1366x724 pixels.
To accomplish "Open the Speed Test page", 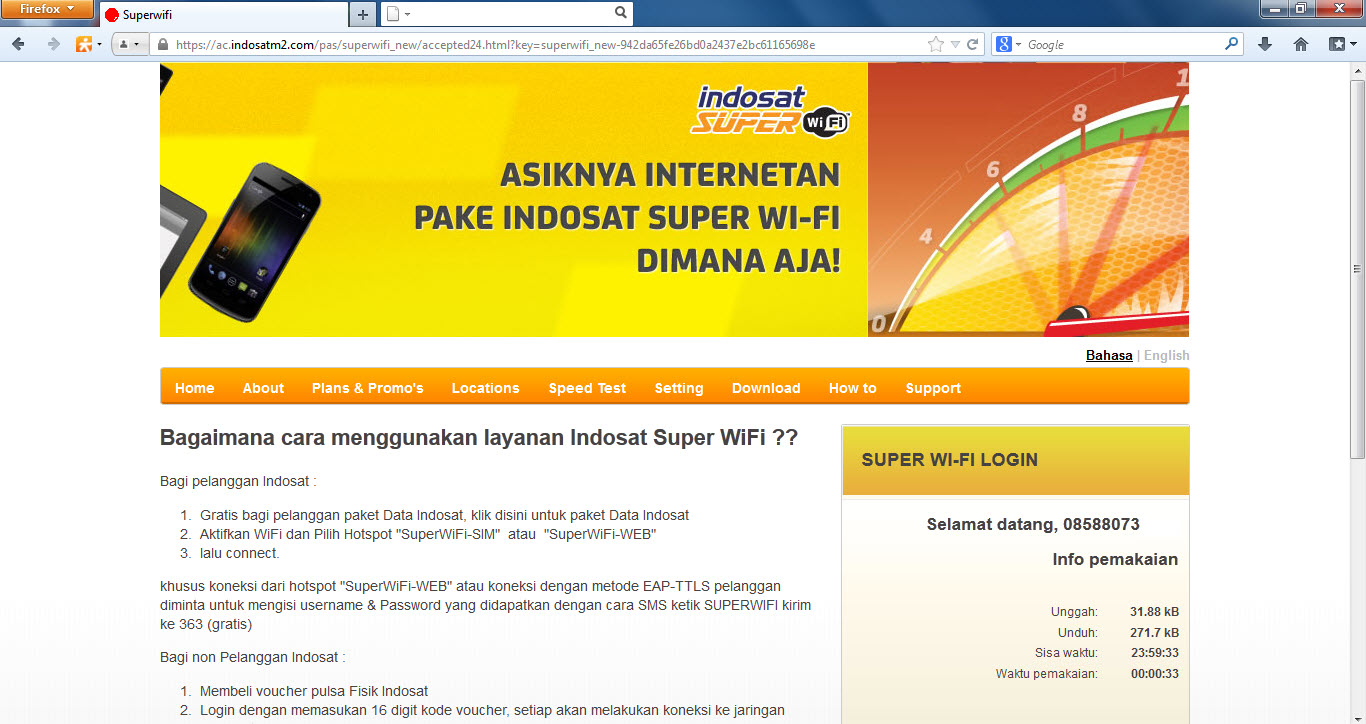I will pos(587,388).
